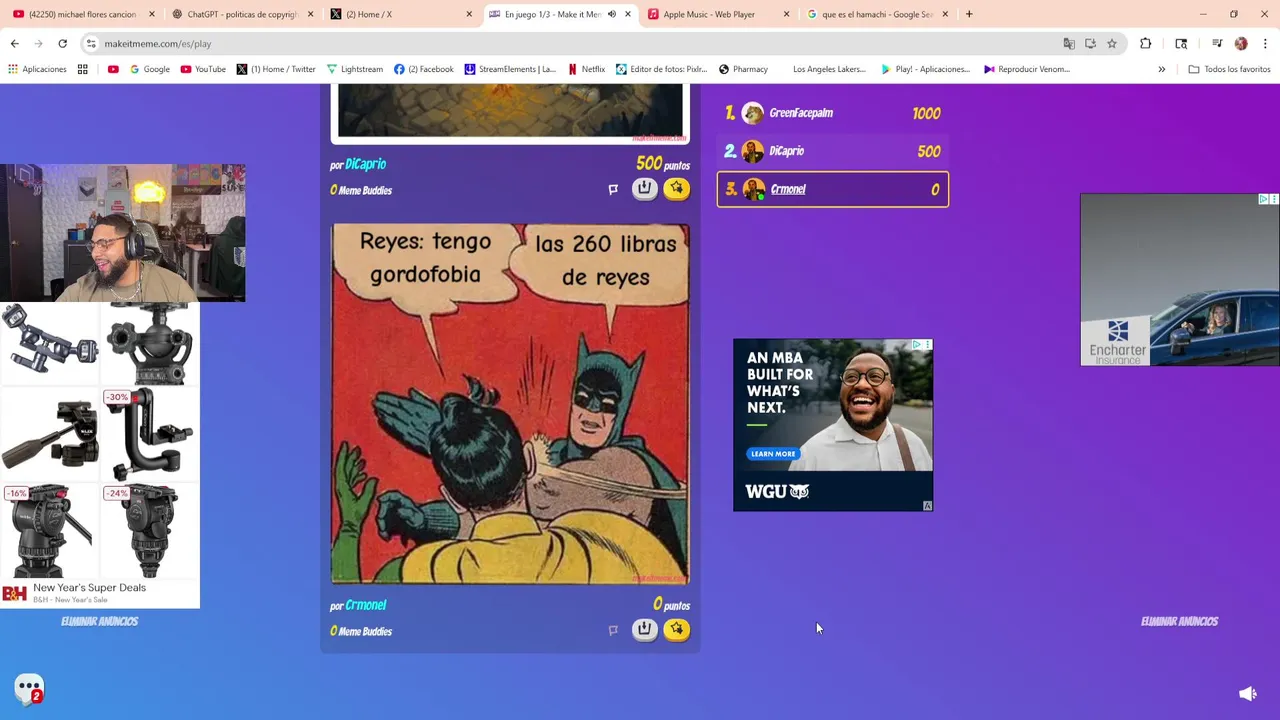This screenshot has width=1280, height=720.
Task: Open the Editor de fotos Pixlr bookmark
Action: tap(661, 69)
